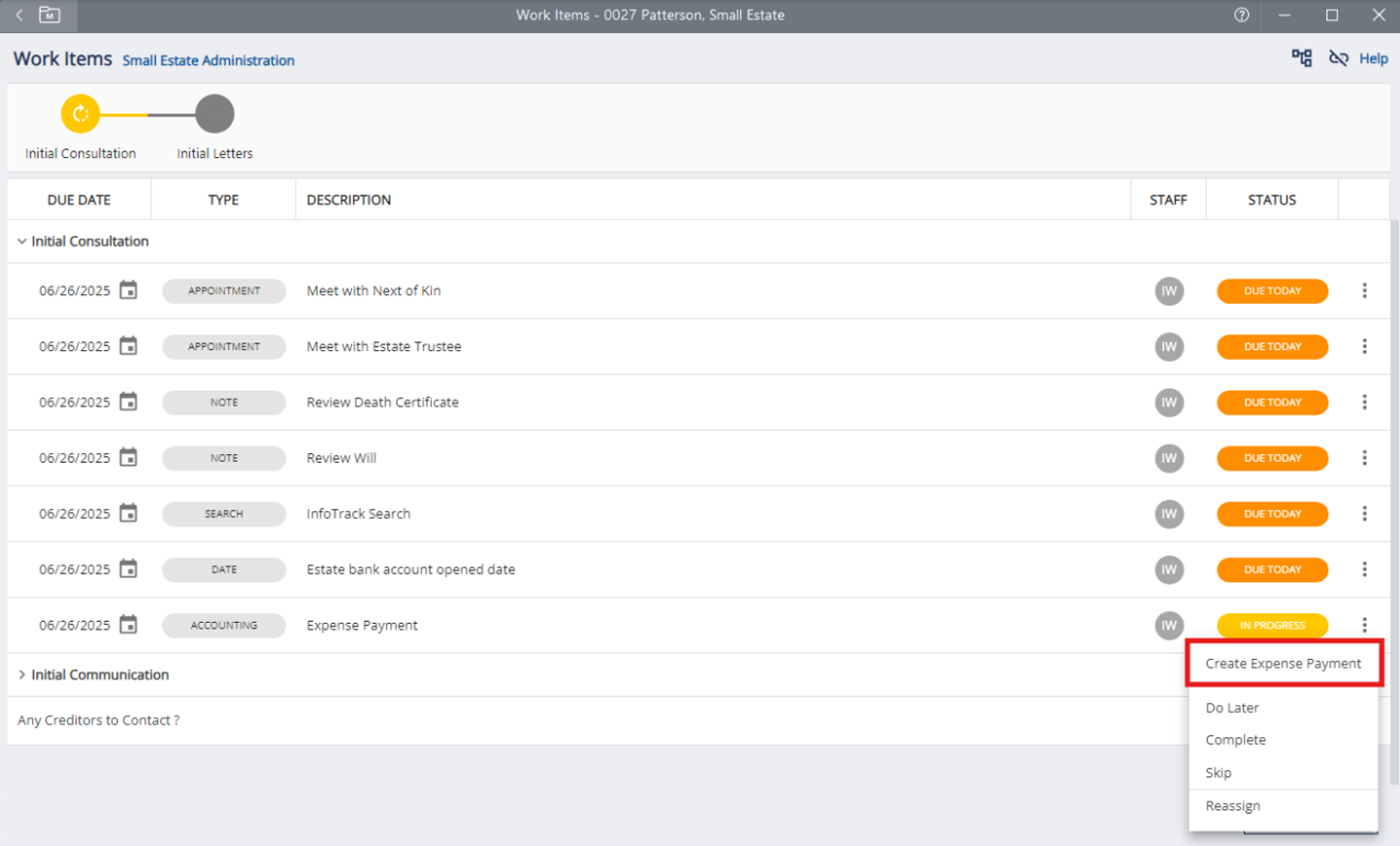The image size is (1400, 846).
Task: Click the Due Today status for Estate bank account
Action: click(x=1272, y=569)
